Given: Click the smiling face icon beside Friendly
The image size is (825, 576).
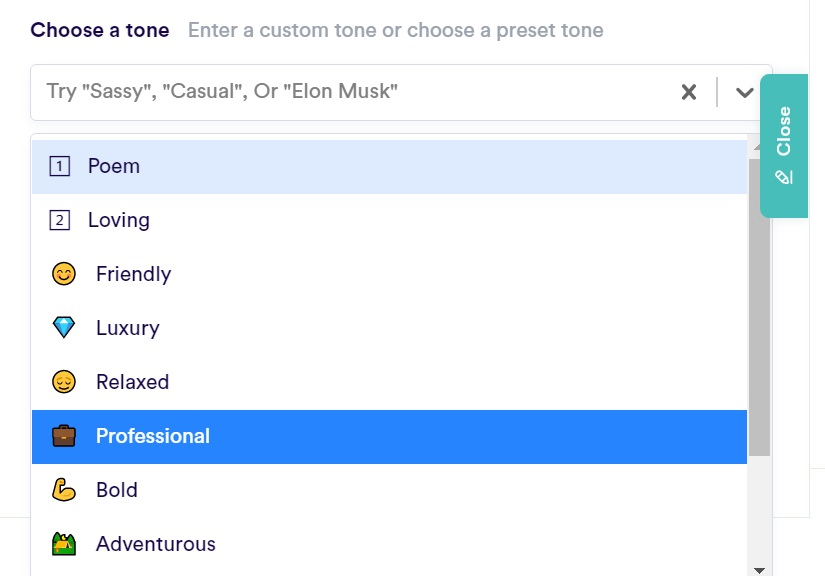Looking at the screenshot, I should coord(64,274).
